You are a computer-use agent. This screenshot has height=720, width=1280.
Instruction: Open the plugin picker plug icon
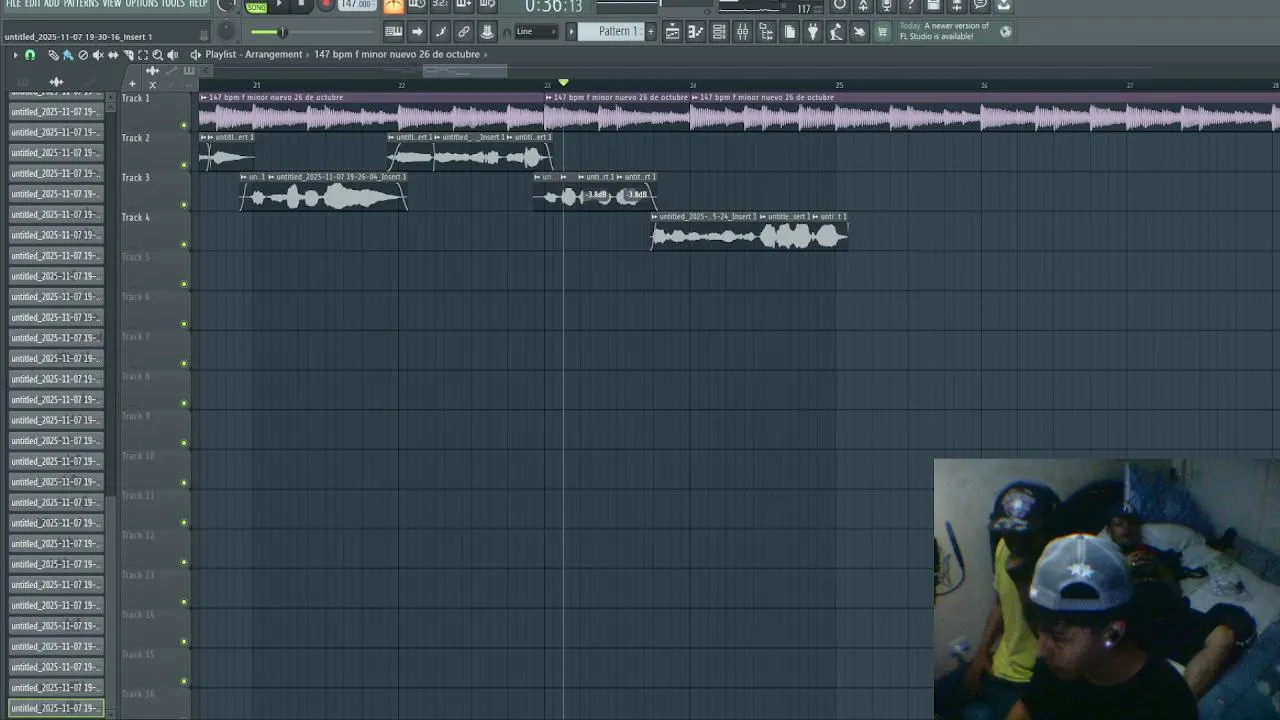point(812,32)
